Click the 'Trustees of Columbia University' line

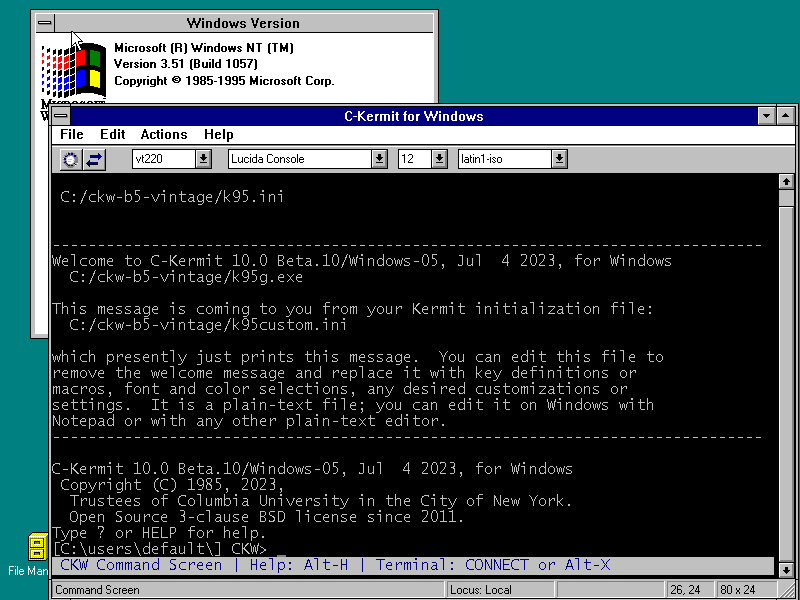320,501
